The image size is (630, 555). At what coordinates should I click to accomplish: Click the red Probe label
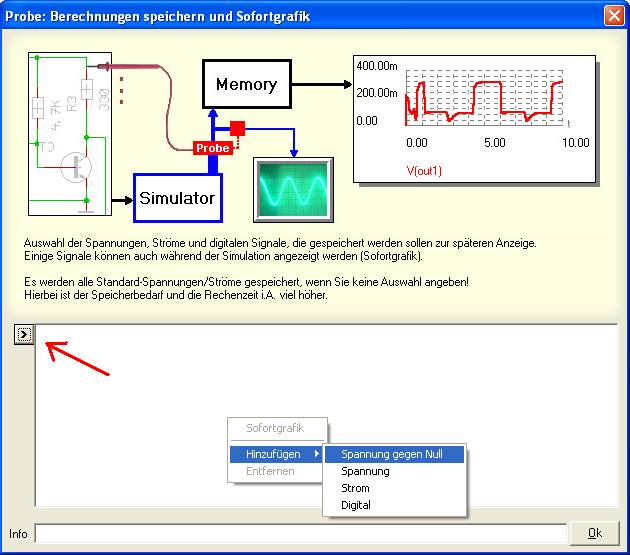pyautogui.click(x=212, y=148)
